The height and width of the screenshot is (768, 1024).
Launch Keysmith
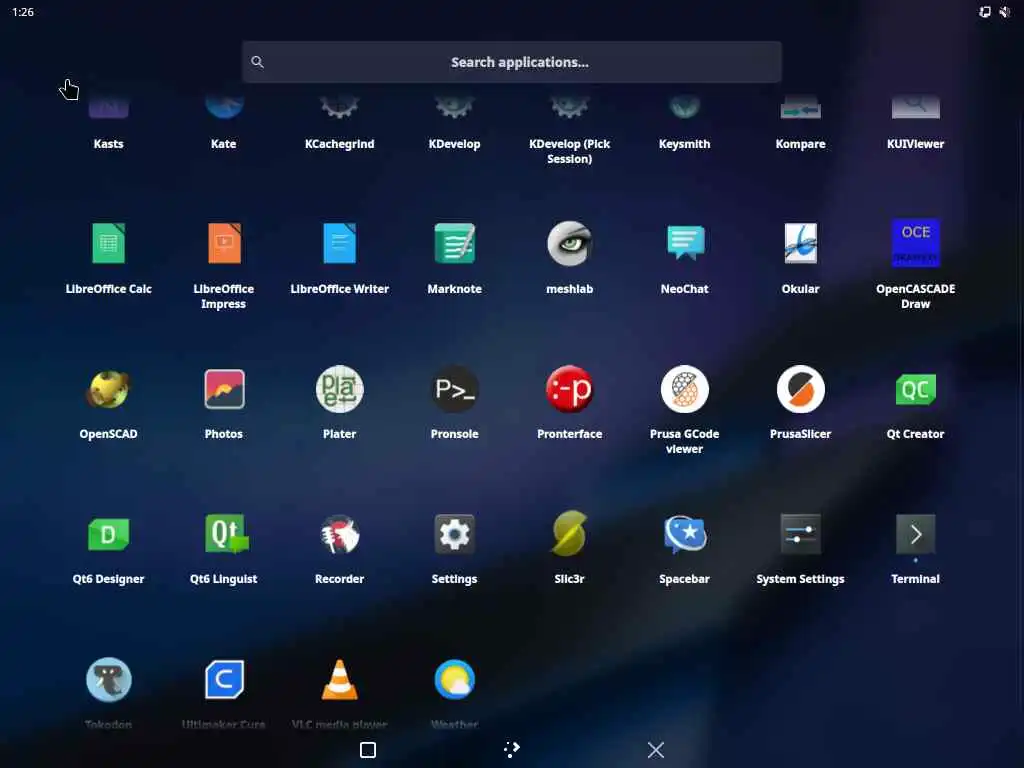click(x=684, y=124)
